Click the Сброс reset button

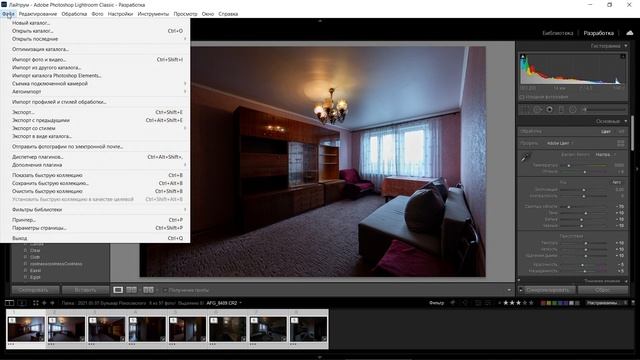(x=602, y=290)
